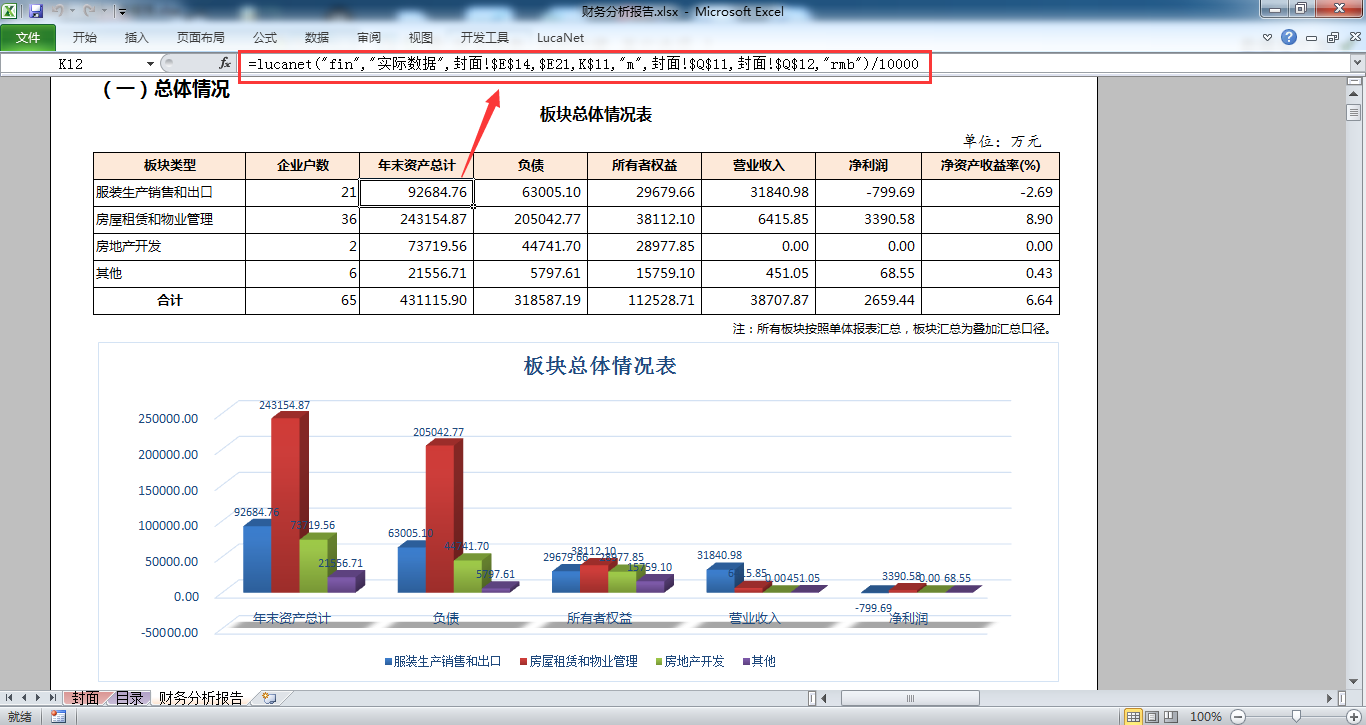The height and width of the screenshot is (725, 1366).
Task: Open the 文件 (File) tab
Action: coord(28,38)
